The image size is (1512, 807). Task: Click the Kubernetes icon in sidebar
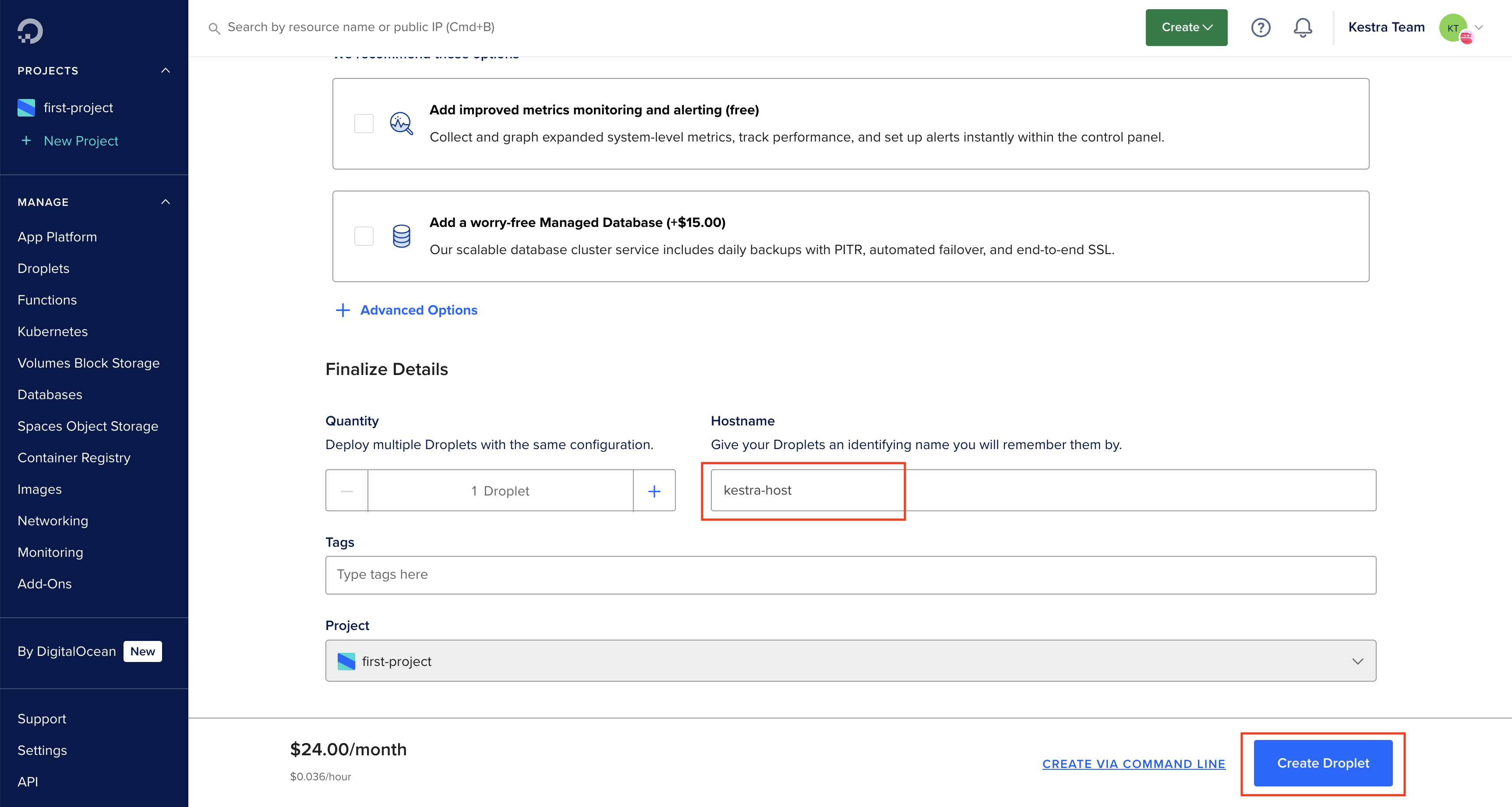click(52, 331)
